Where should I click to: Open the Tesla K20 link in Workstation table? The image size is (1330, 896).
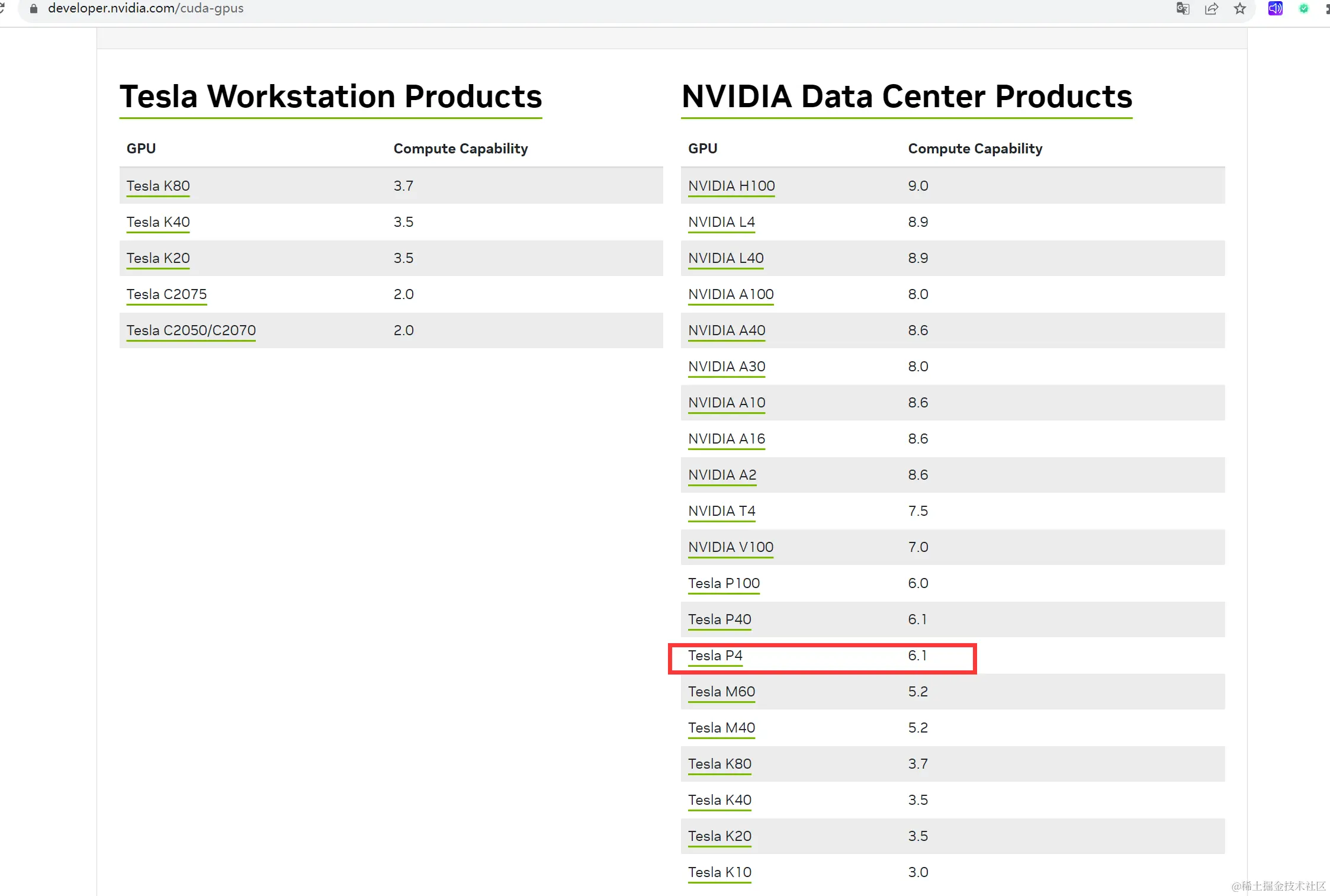[158, 258]
